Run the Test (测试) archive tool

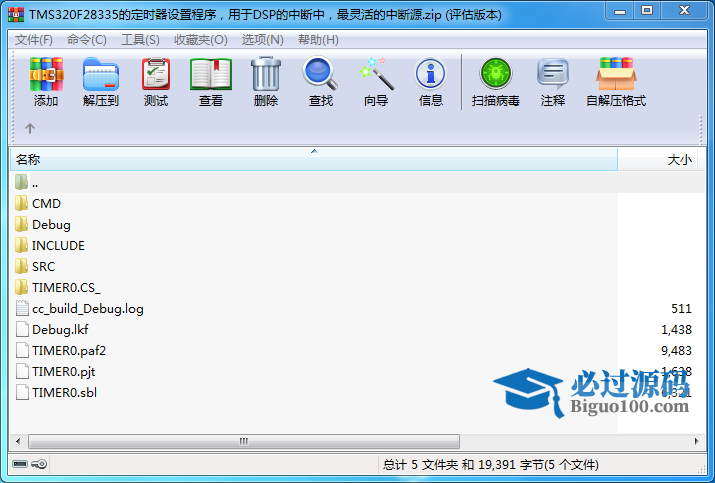[x=156, y=74]
